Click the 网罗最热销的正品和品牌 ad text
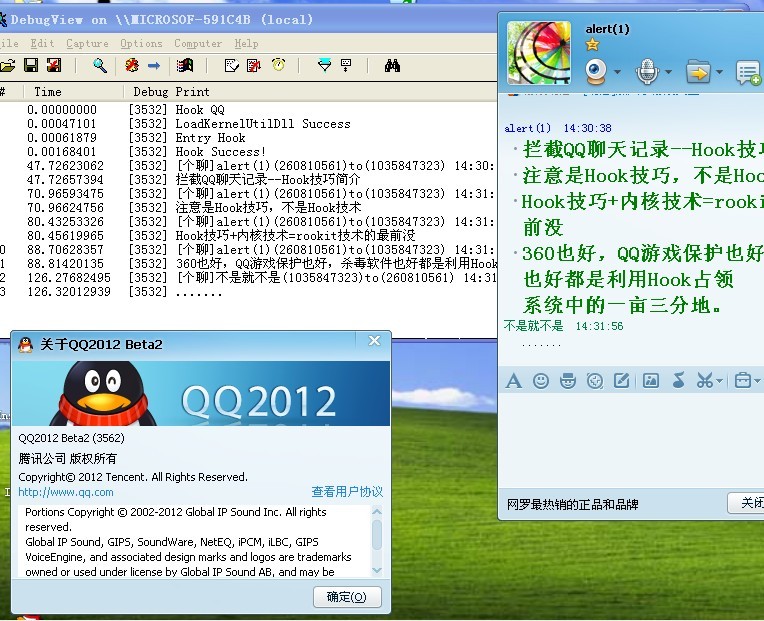The image size is (764, 621). (573, 504)
